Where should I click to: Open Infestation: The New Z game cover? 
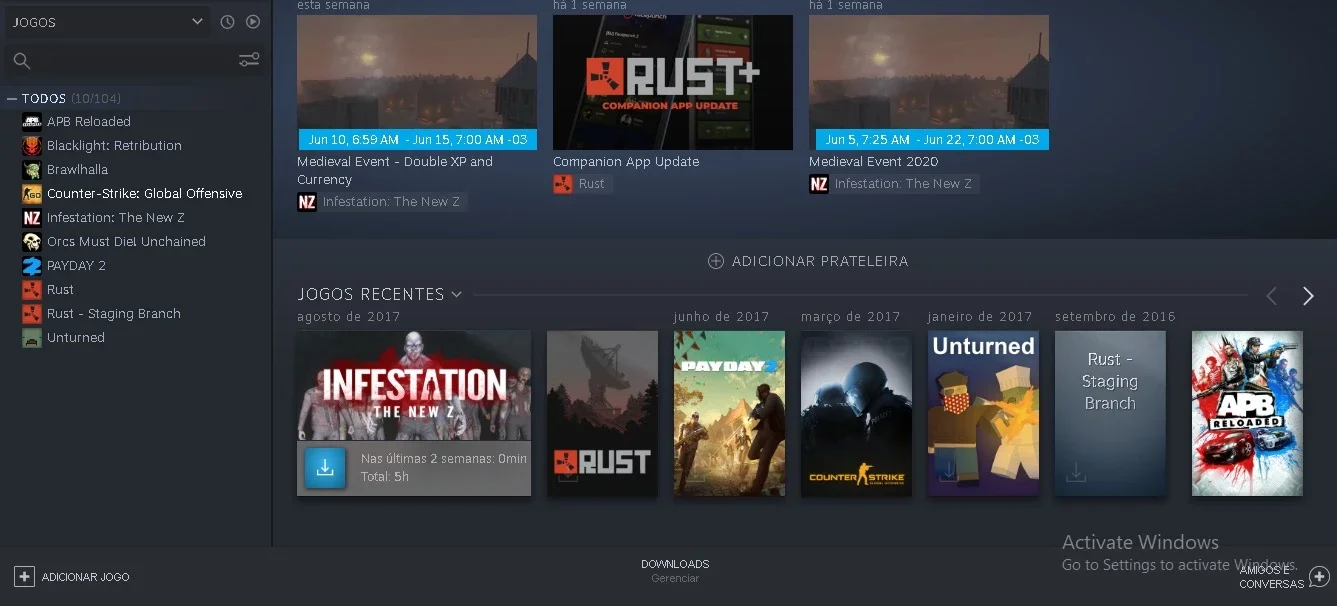[414, 385]
